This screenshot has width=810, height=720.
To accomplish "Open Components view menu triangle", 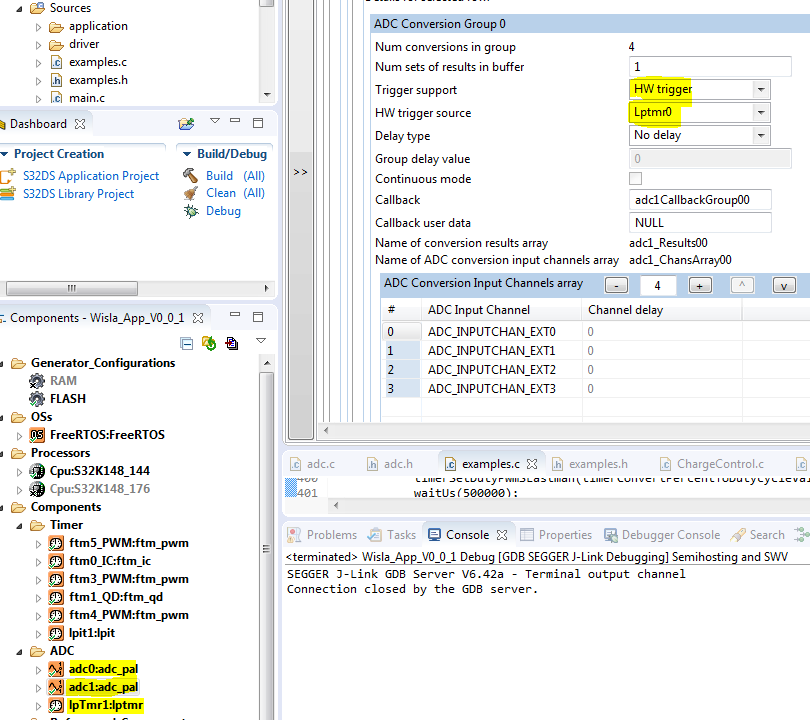I will [x=261, y=340].
